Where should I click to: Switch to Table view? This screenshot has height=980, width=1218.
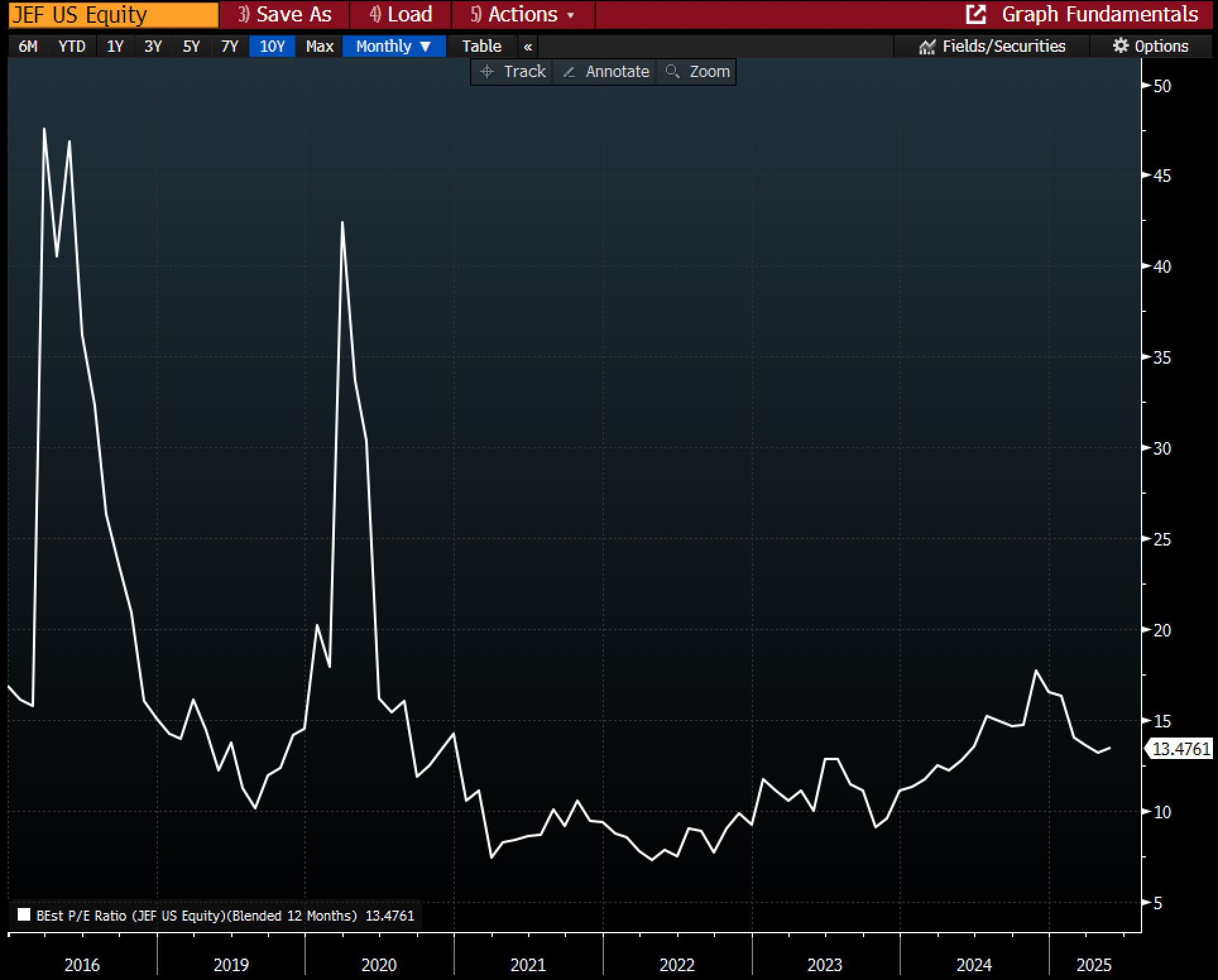[481, 47]
